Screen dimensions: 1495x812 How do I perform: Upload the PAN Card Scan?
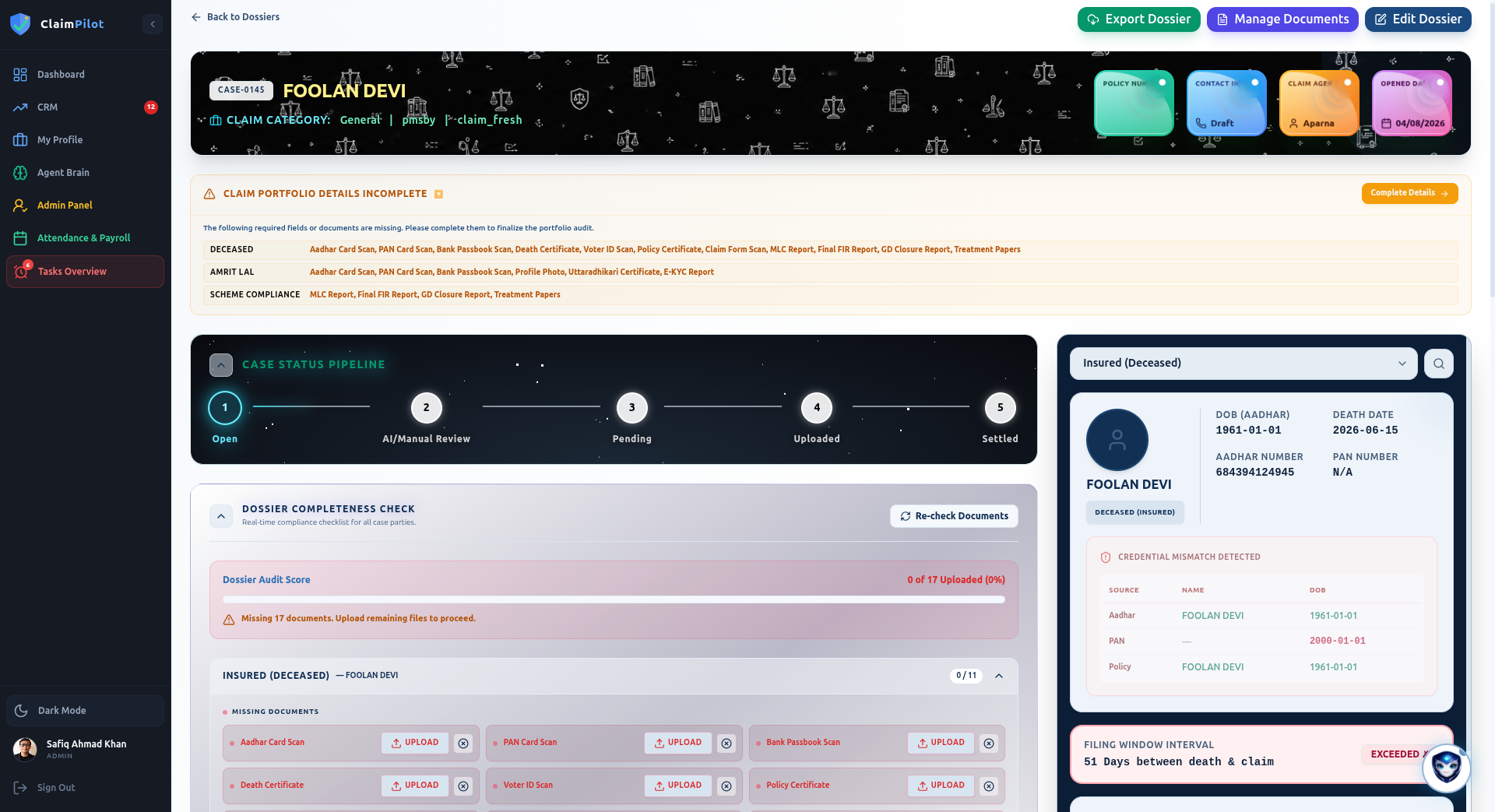point(678,743)
